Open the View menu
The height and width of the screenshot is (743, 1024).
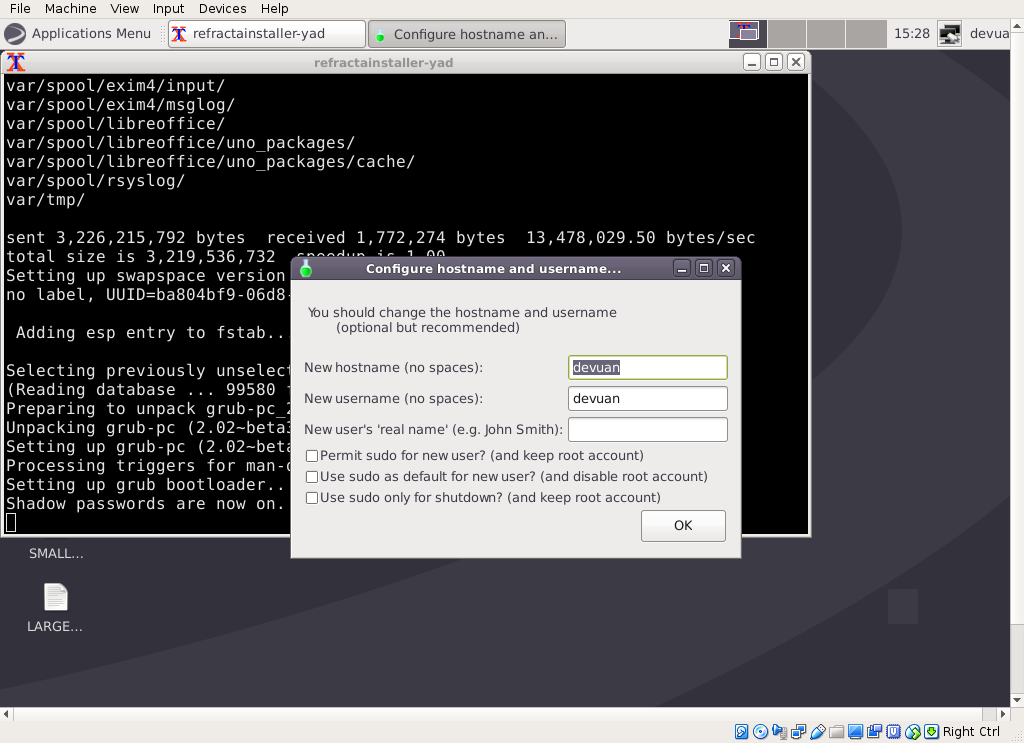tap(124, 8)
